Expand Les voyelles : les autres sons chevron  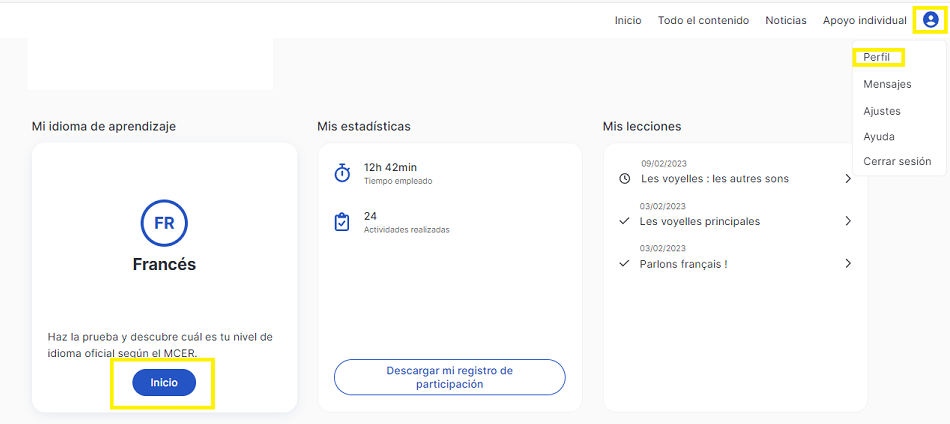(848, 179)
